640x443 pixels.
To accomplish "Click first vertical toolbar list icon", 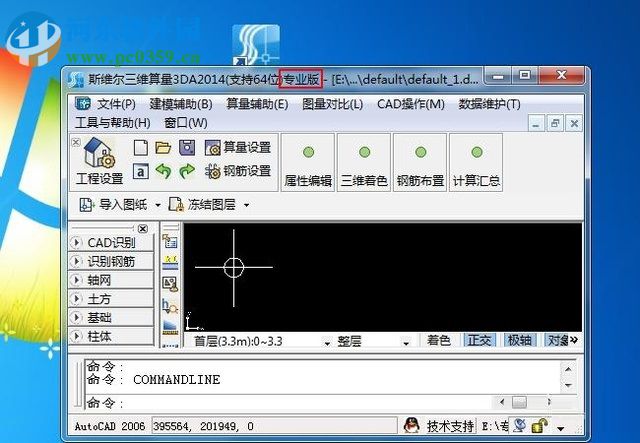I will pos(170,241).
